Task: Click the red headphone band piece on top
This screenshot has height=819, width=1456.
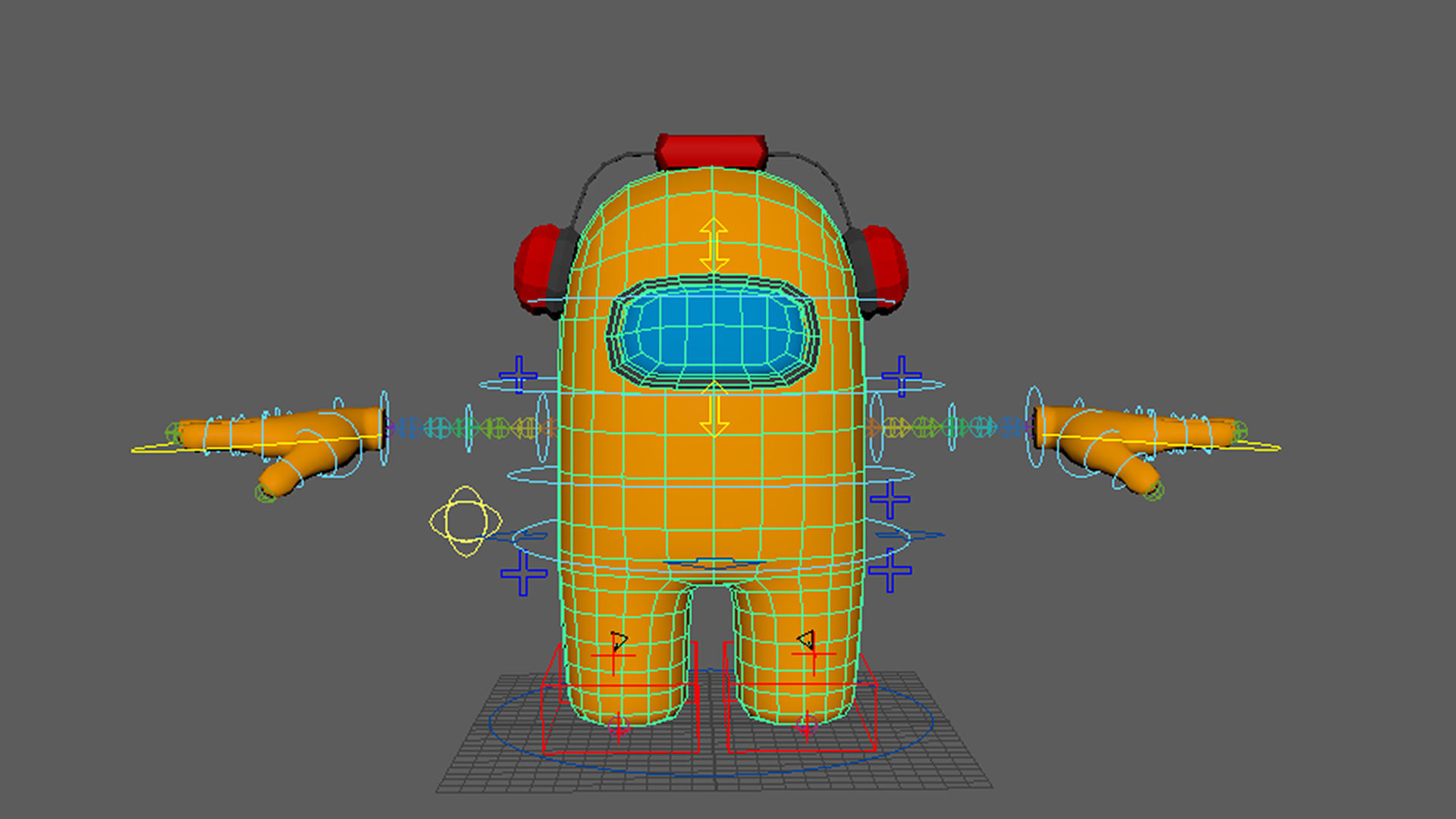Action: tap(711, 151)
